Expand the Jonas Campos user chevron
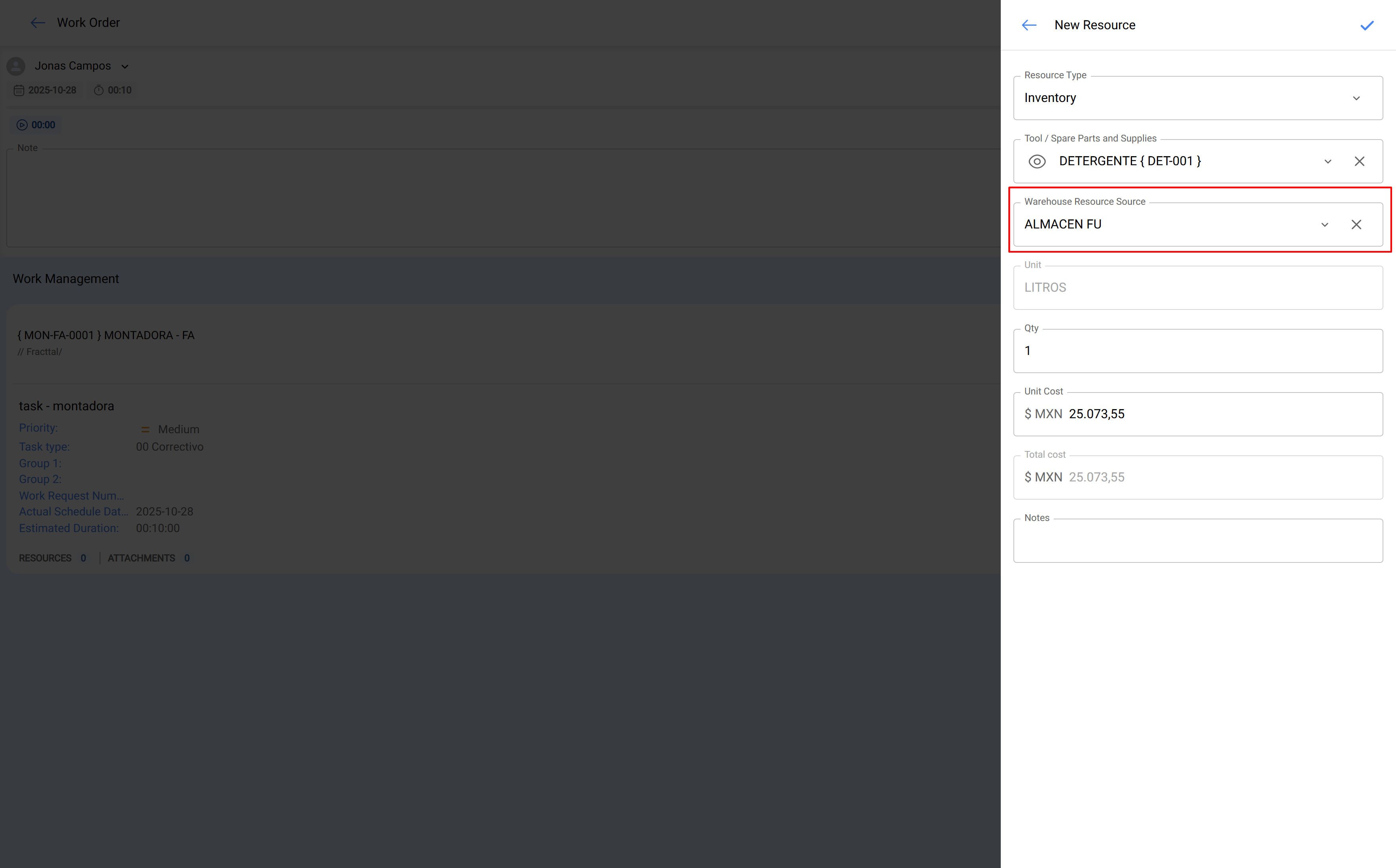Viewport: 1396px width, 868px height. [x=125, y=66]
